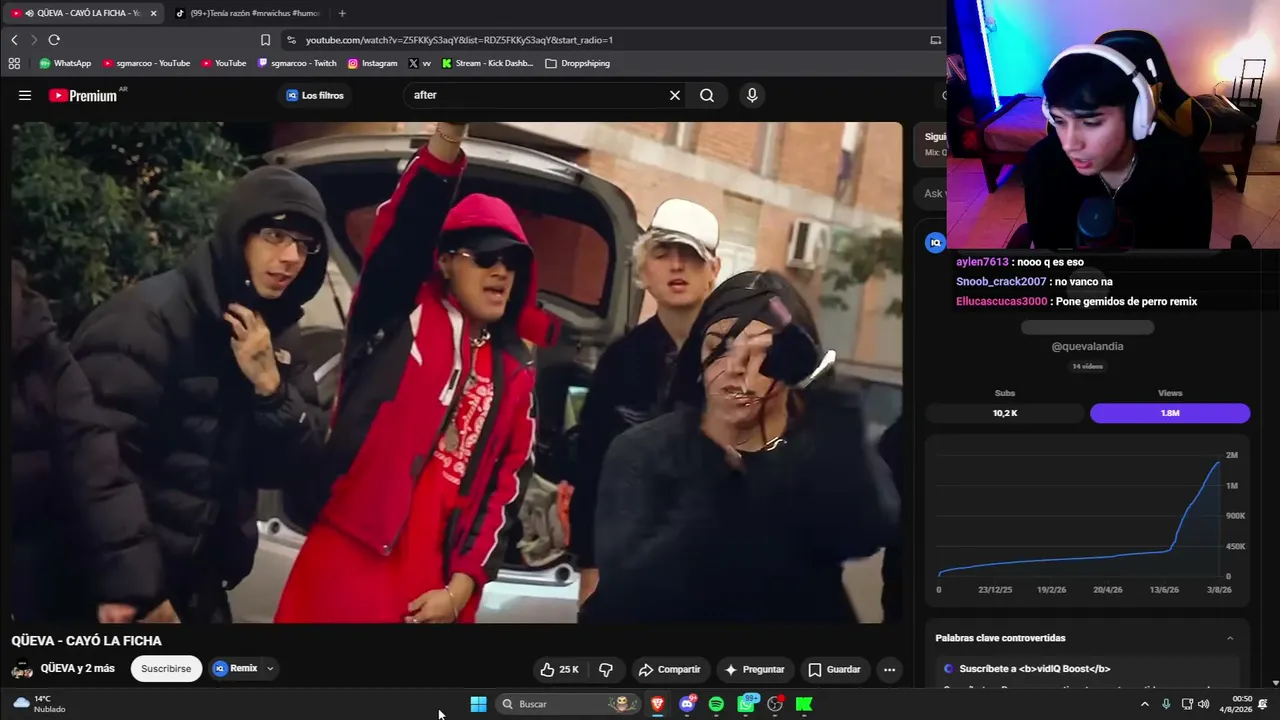The height and width of the screenshot is (720, 1280).
Task: Run the search with the magnifier button
Action: [707, 95]
